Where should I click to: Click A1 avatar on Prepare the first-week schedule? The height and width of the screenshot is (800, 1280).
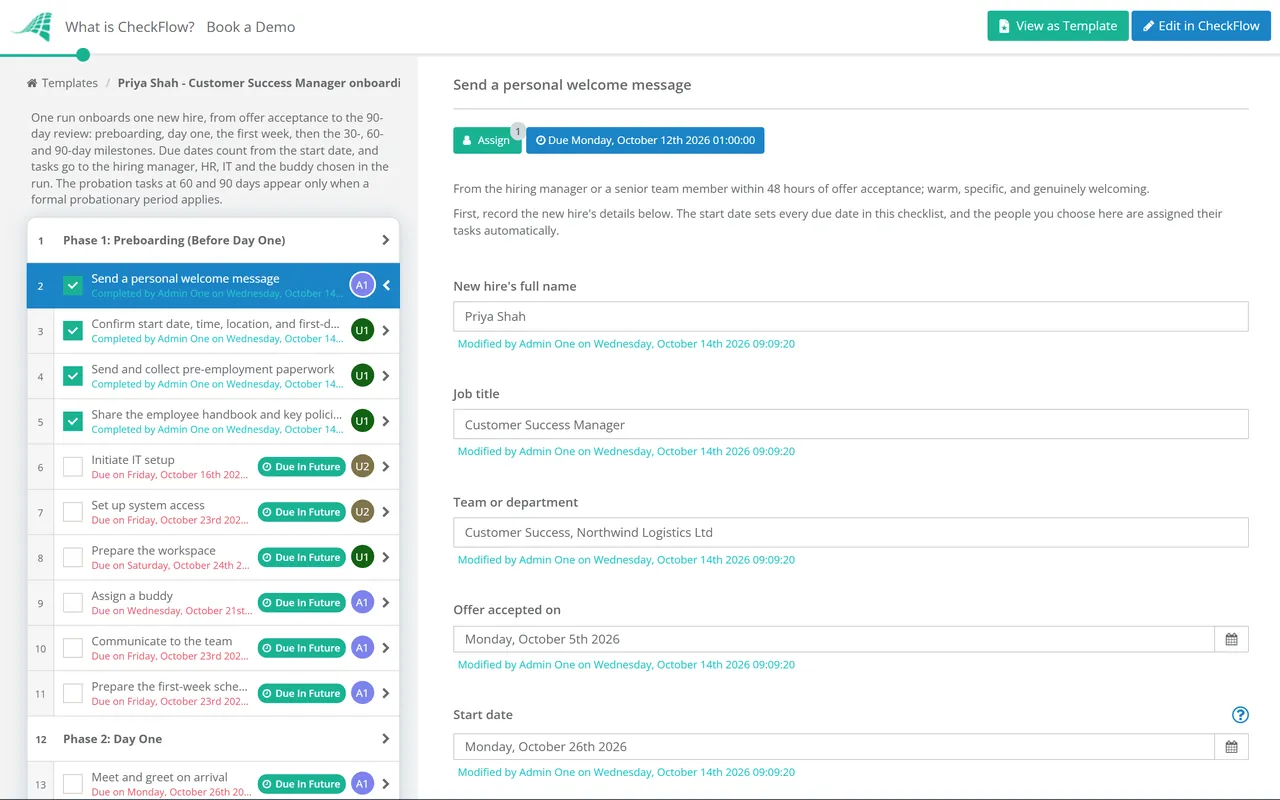[x=362, y=693]
